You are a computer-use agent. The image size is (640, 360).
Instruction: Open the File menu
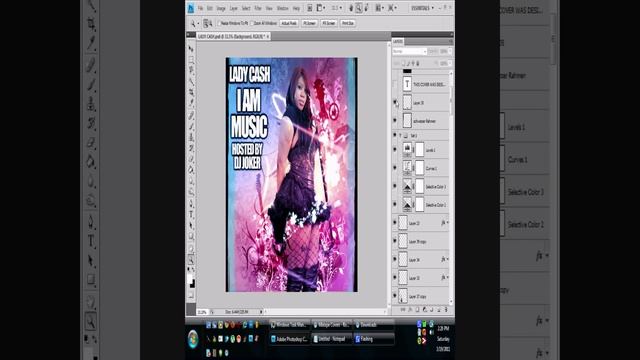[x=200, y=8]
